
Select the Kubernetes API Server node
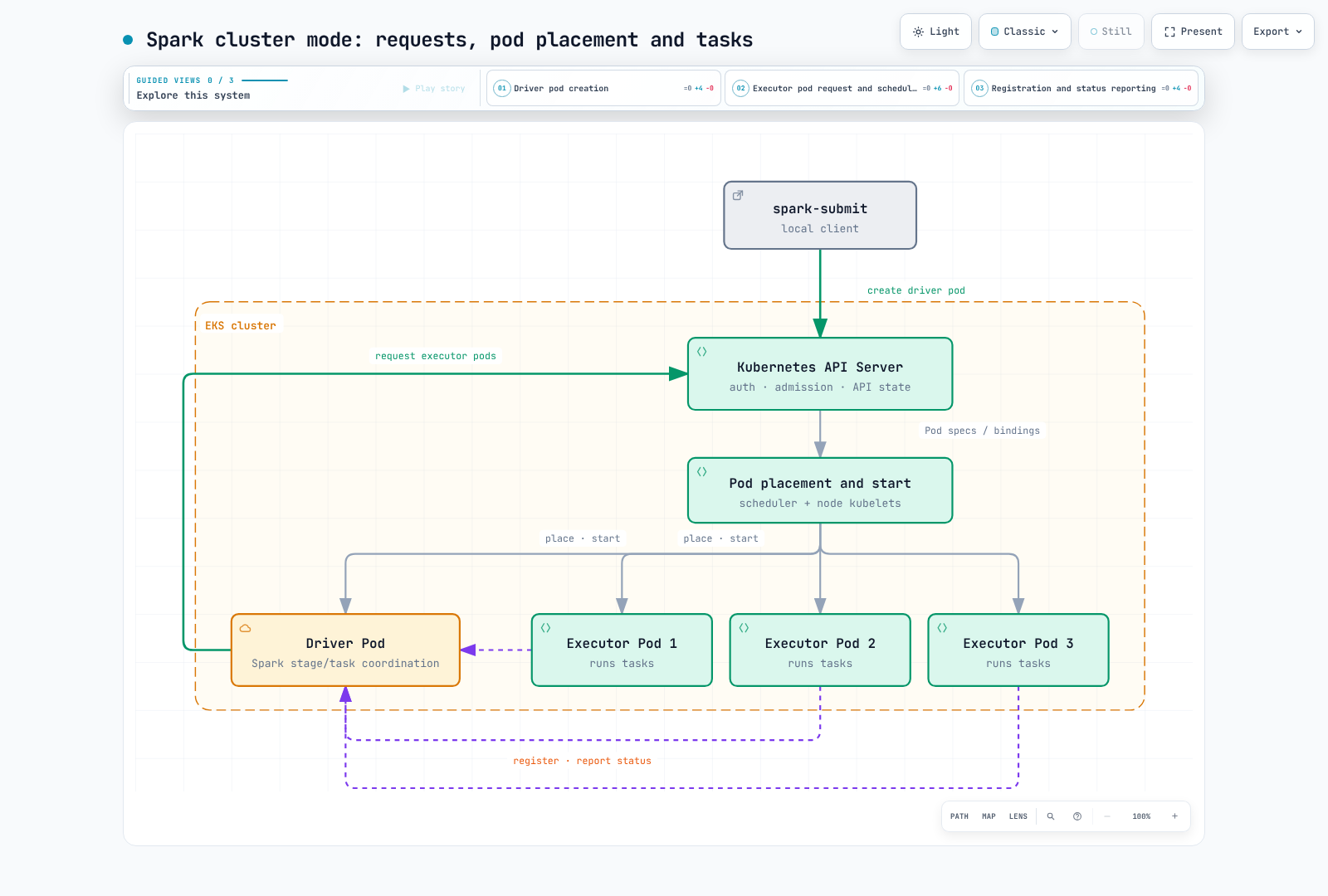tap(820, 374)
